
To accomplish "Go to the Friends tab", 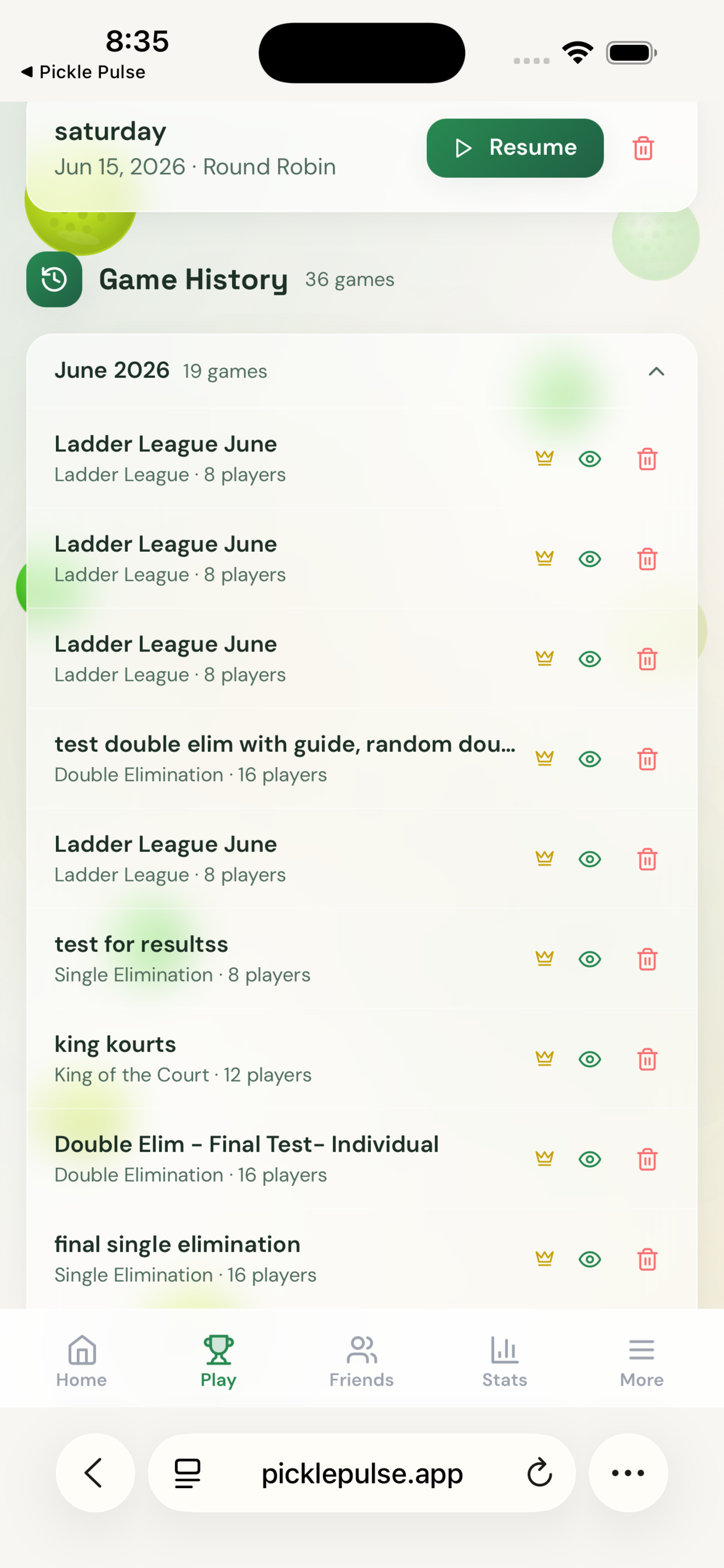I will 361,1362.
